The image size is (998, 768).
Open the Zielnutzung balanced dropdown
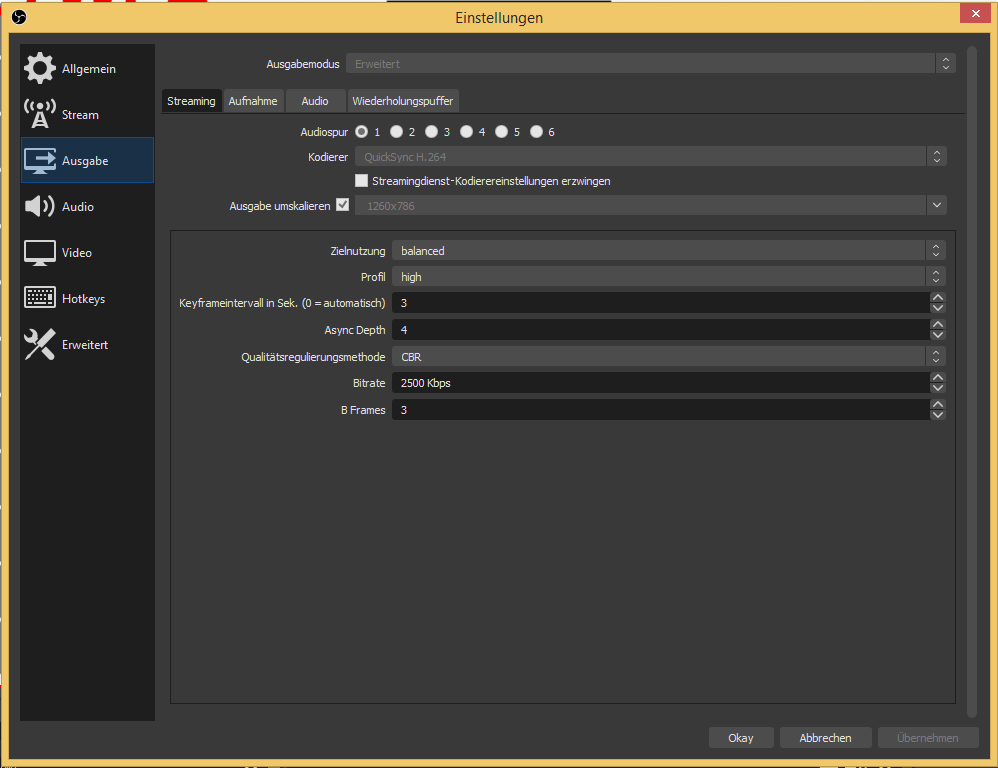pos(668,251)
